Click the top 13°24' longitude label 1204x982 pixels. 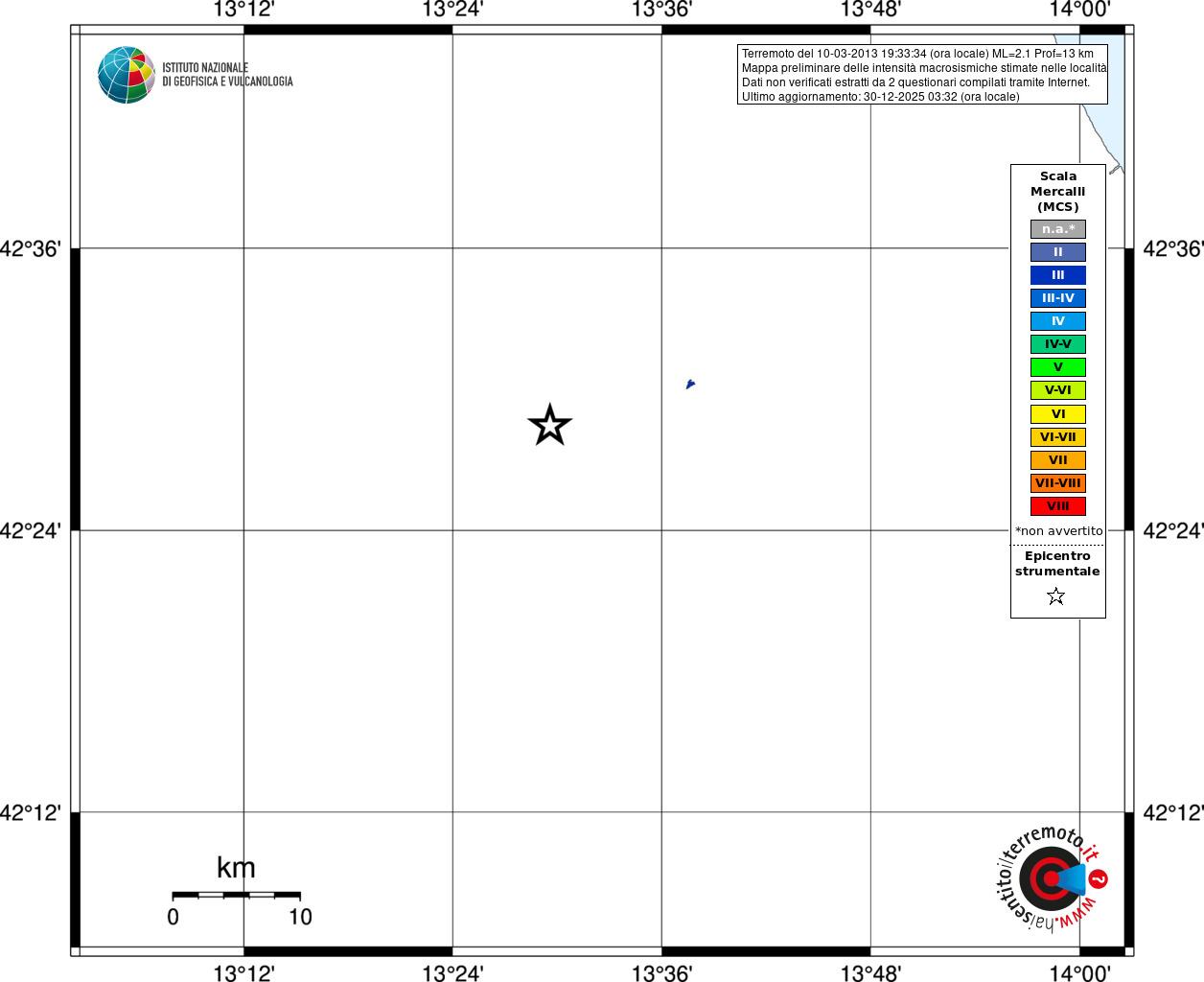tap(452, 10)
